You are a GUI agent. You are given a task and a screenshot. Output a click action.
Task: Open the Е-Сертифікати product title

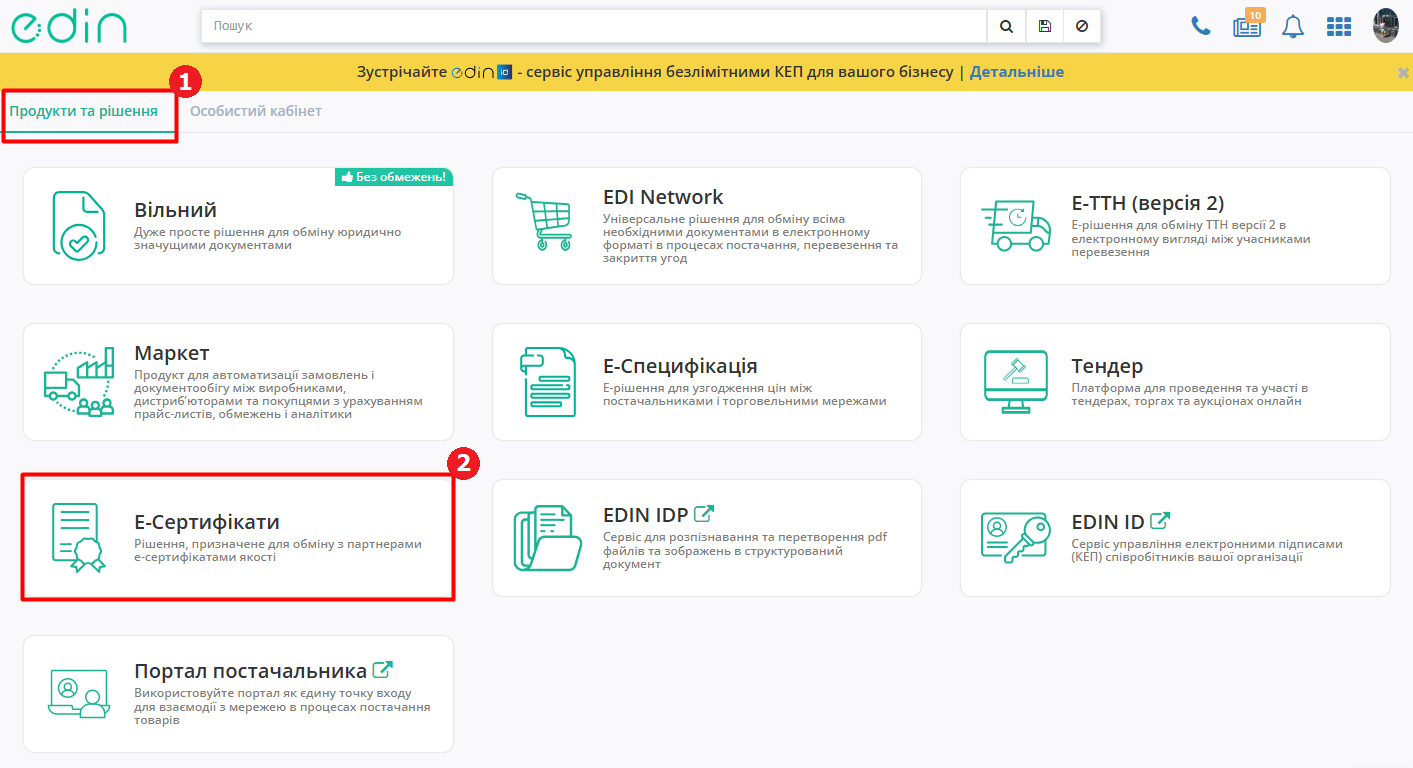[207, 522]
